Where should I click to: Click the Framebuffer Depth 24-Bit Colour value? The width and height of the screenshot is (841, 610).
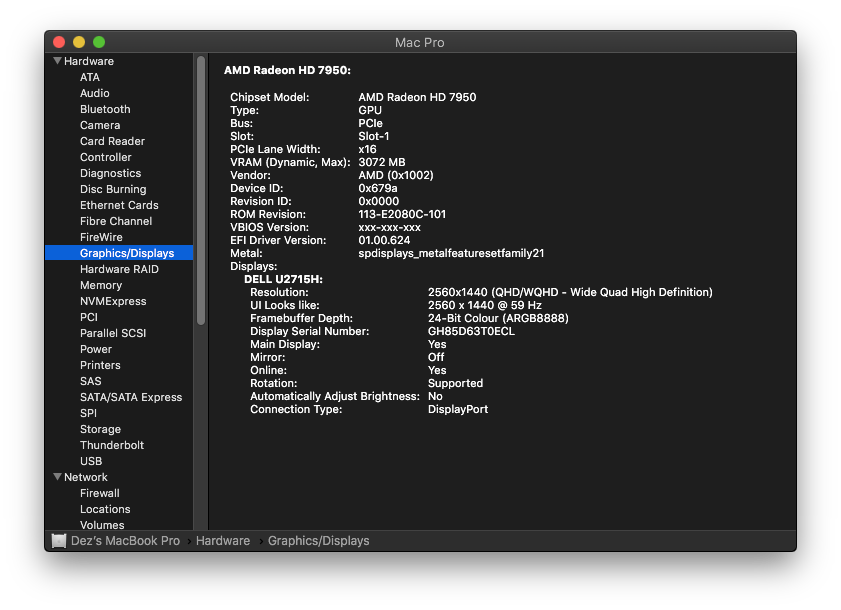click(x=498, y=318)
